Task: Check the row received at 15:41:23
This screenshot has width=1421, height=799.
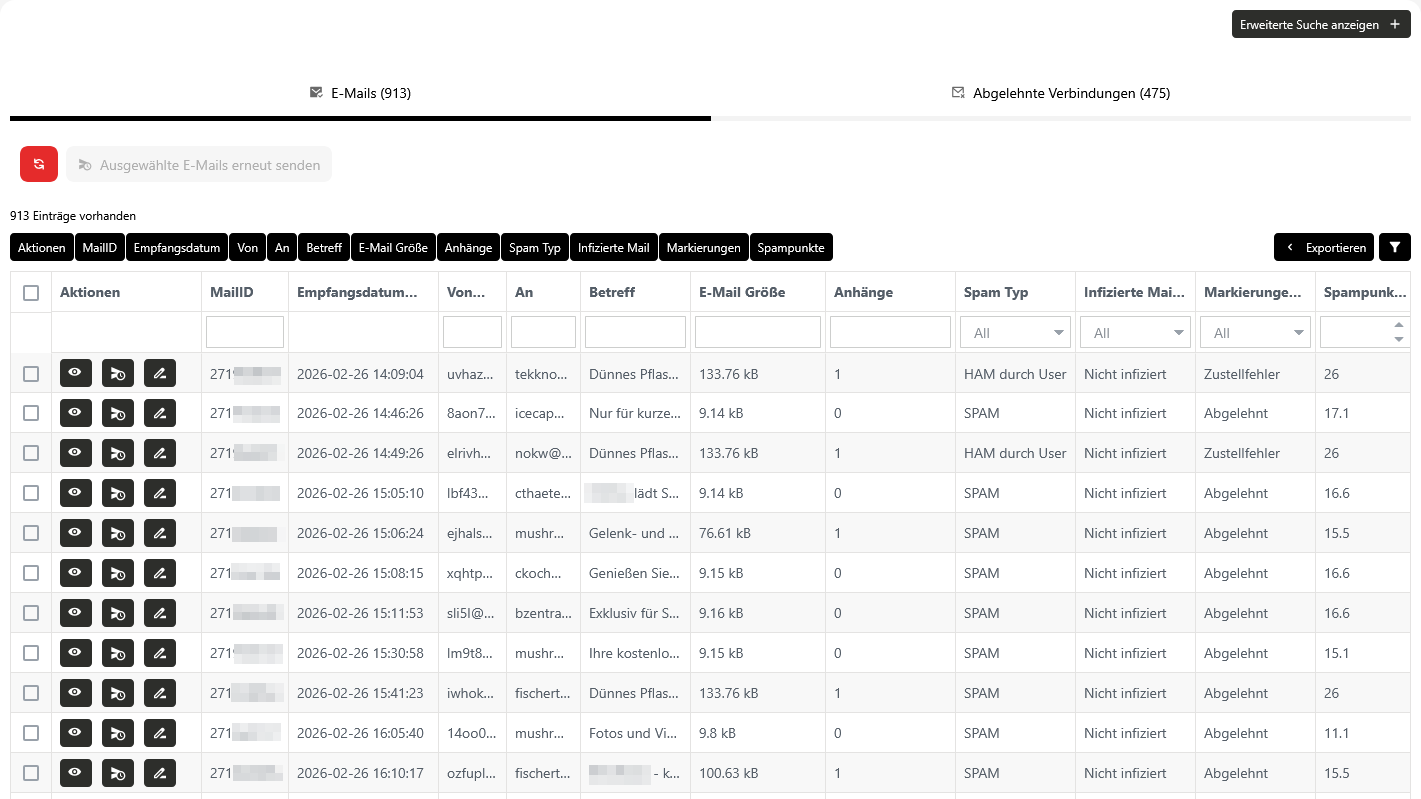Action: 31,693
